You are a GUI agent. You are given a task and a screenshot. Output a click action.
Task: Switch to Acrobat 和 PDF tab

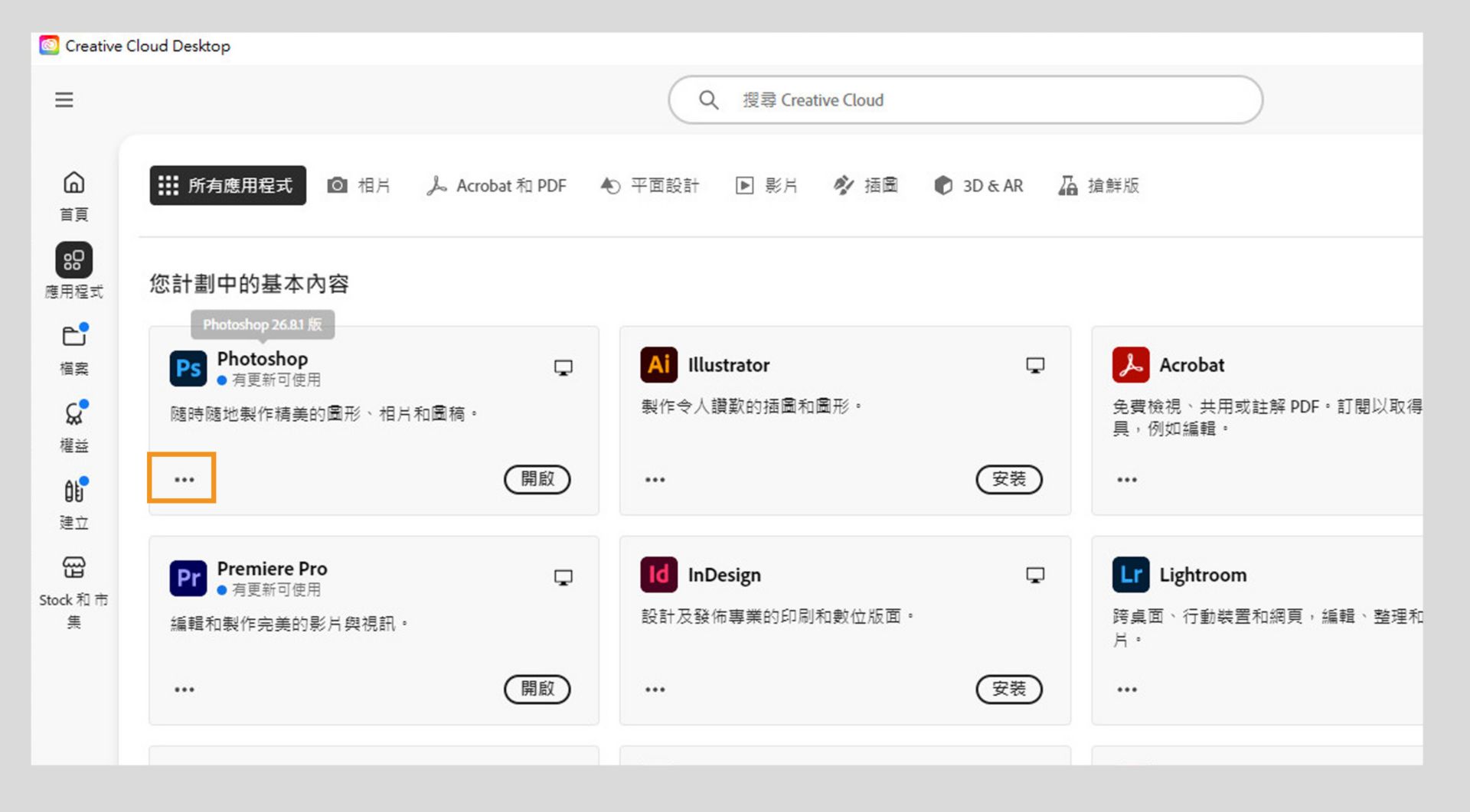[x=496, y=185]
